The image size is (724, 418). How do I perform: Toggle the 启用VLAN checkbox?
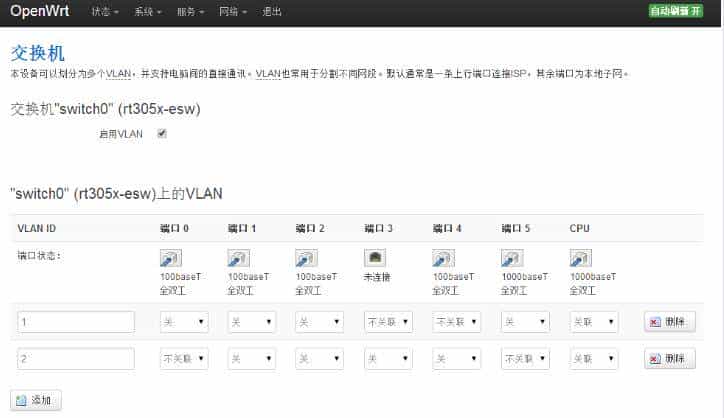pyautogui.click(x=162, y=133)
